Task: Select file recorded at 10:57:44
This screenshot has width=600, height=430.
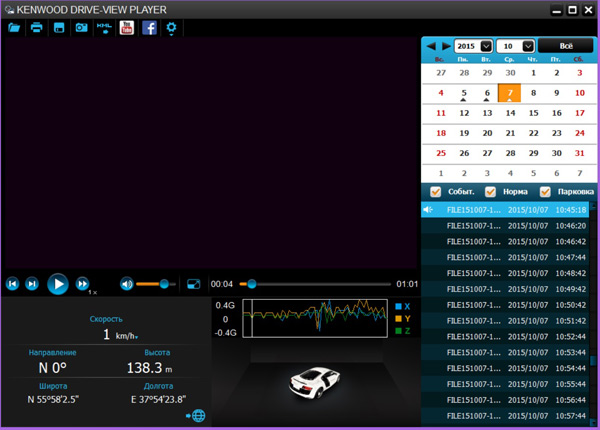Action: 505,416
